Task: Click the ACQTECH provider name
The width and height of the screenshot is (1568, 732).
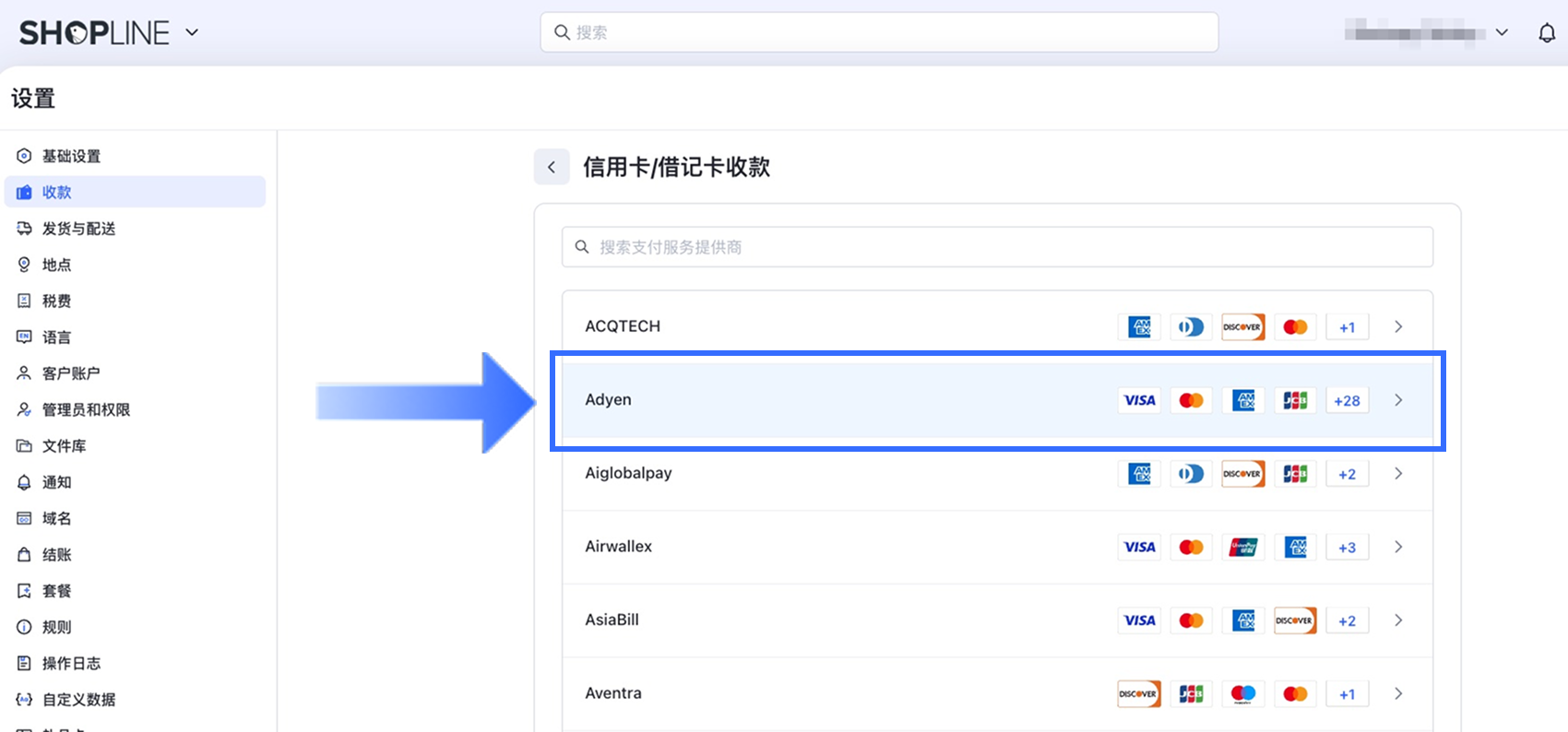Action: 623,326
